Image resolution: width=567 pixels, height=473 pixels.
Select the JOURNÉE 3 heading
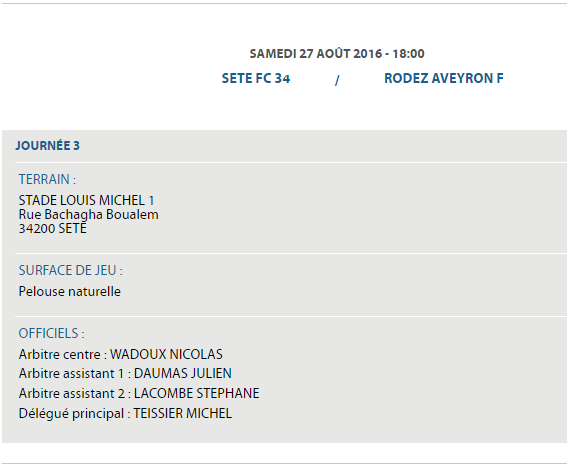click(47, 146)
